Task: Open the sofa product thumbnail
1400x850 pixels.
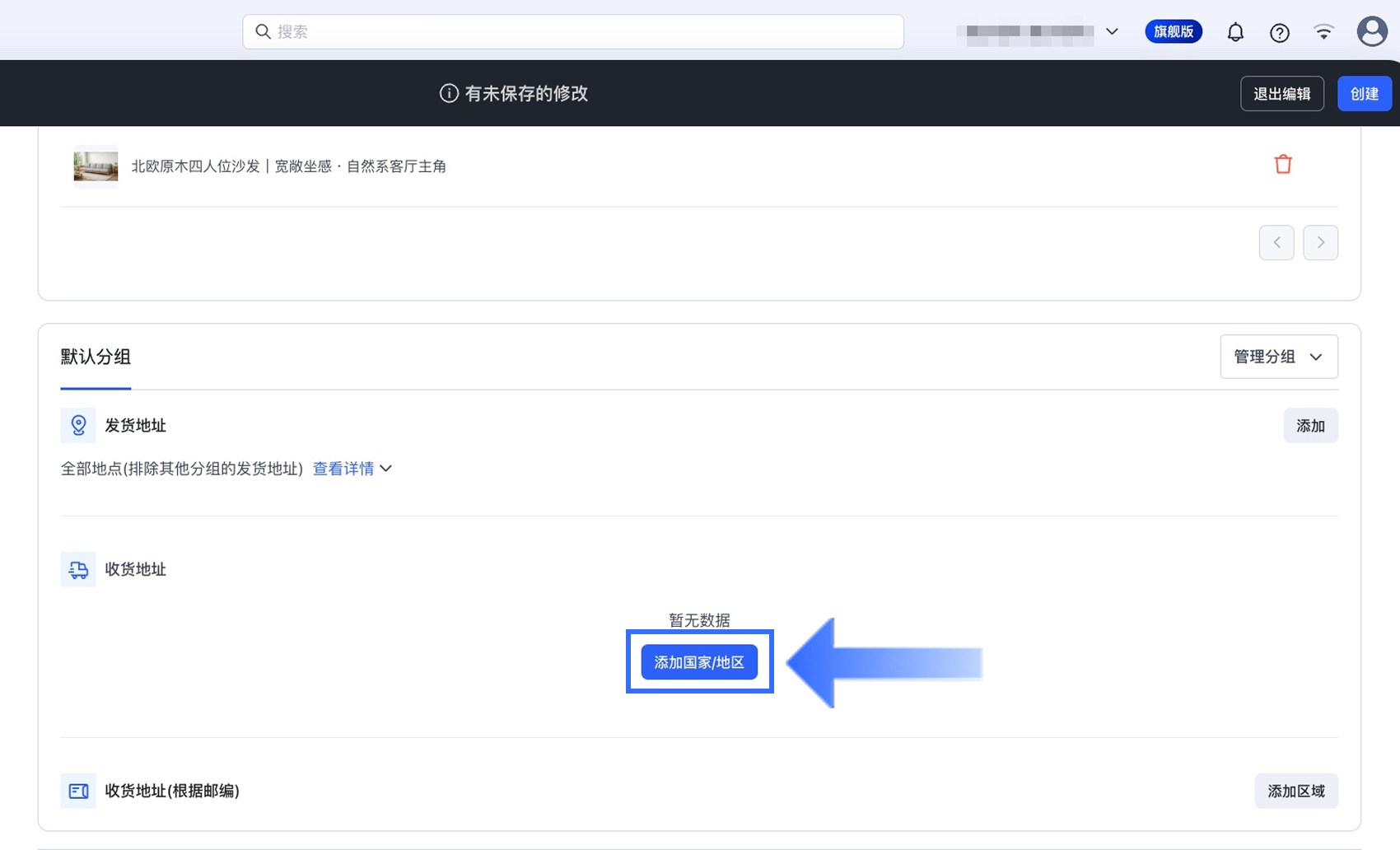Action: (x=96, y=166)
